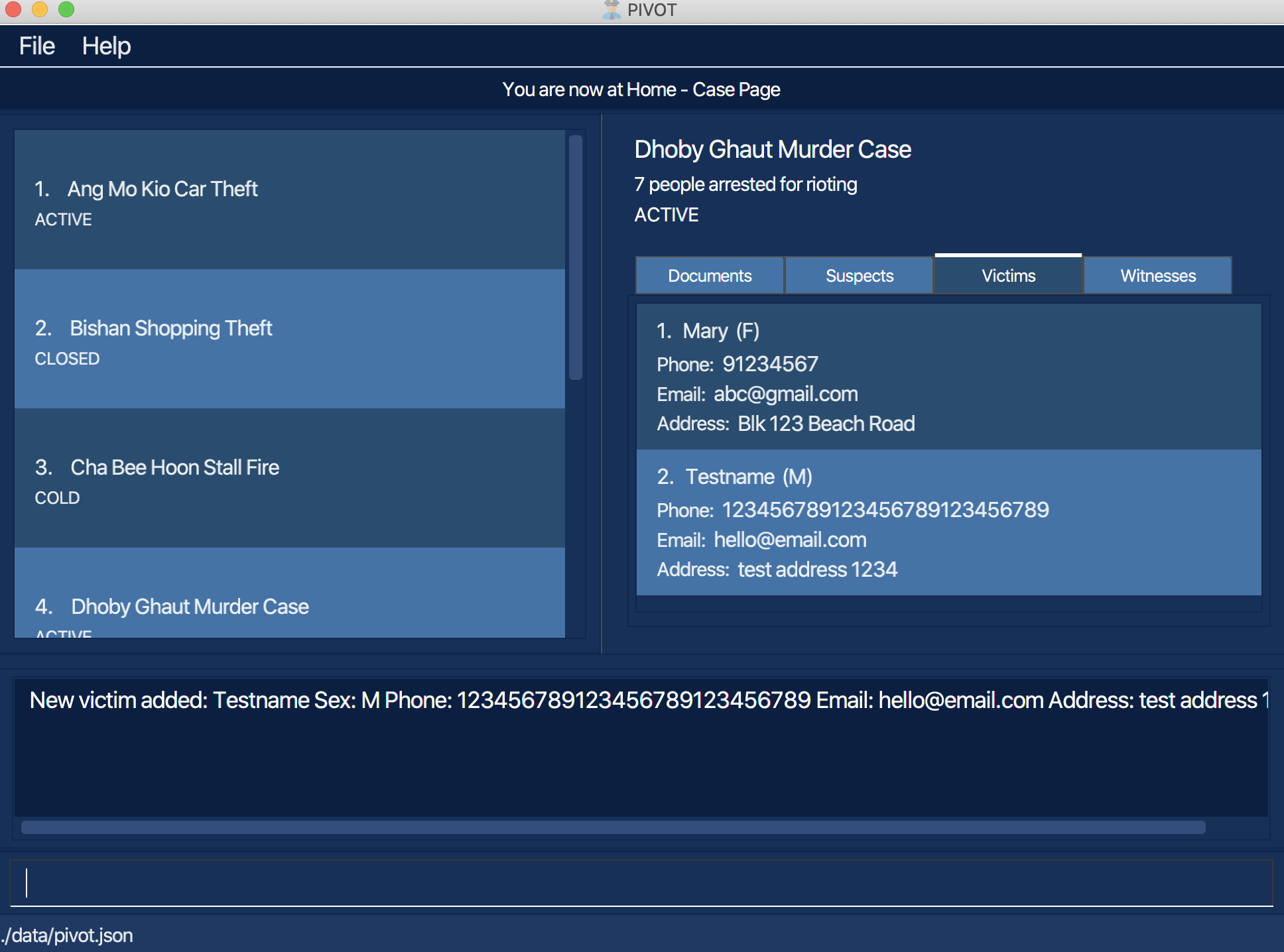The width and height of the screenshot is (1284, 952).
Task: Select the Victims tab
Action: coord(1008,276)
